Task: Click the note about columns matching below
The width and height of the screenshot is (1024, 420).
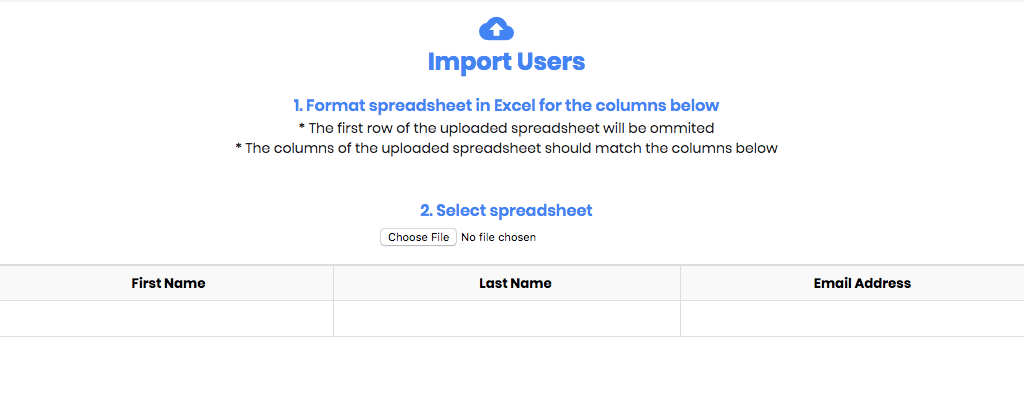Action: tap(506, 148)
